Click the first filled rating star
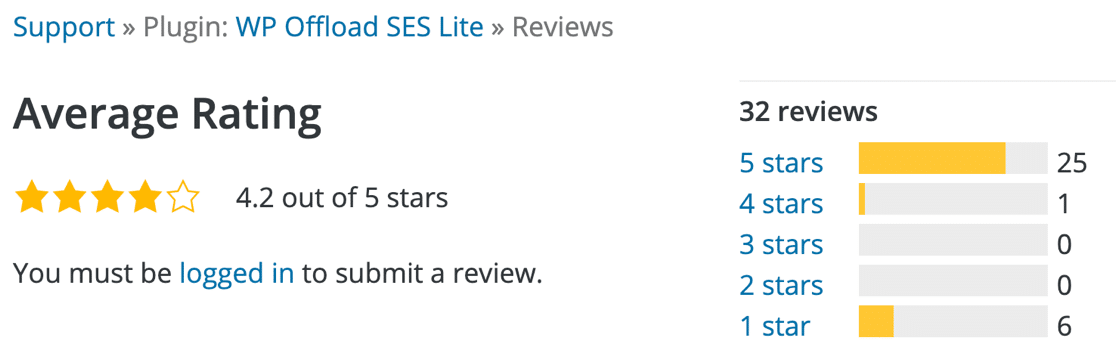The height and width of the screenshot is (360, 1116). (x=31, y=197)
